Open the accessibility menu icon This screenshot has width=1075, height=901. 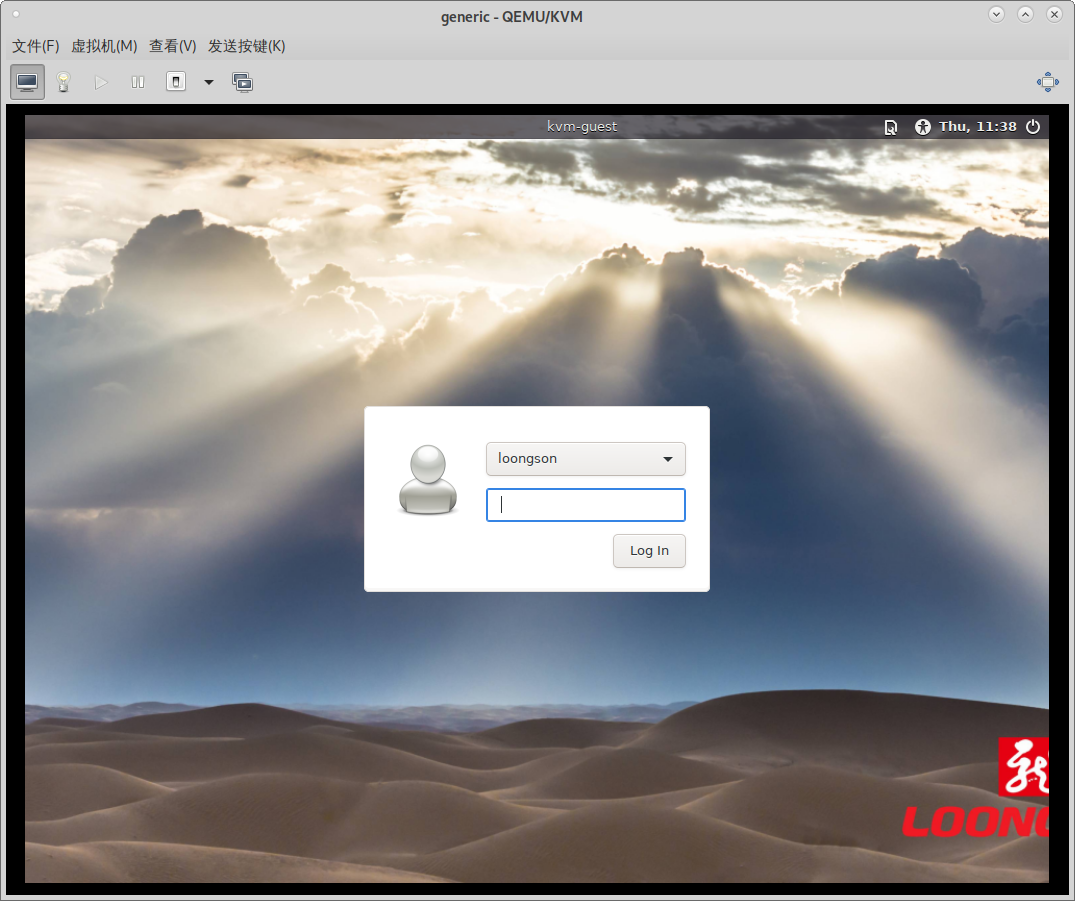(922, 127)
